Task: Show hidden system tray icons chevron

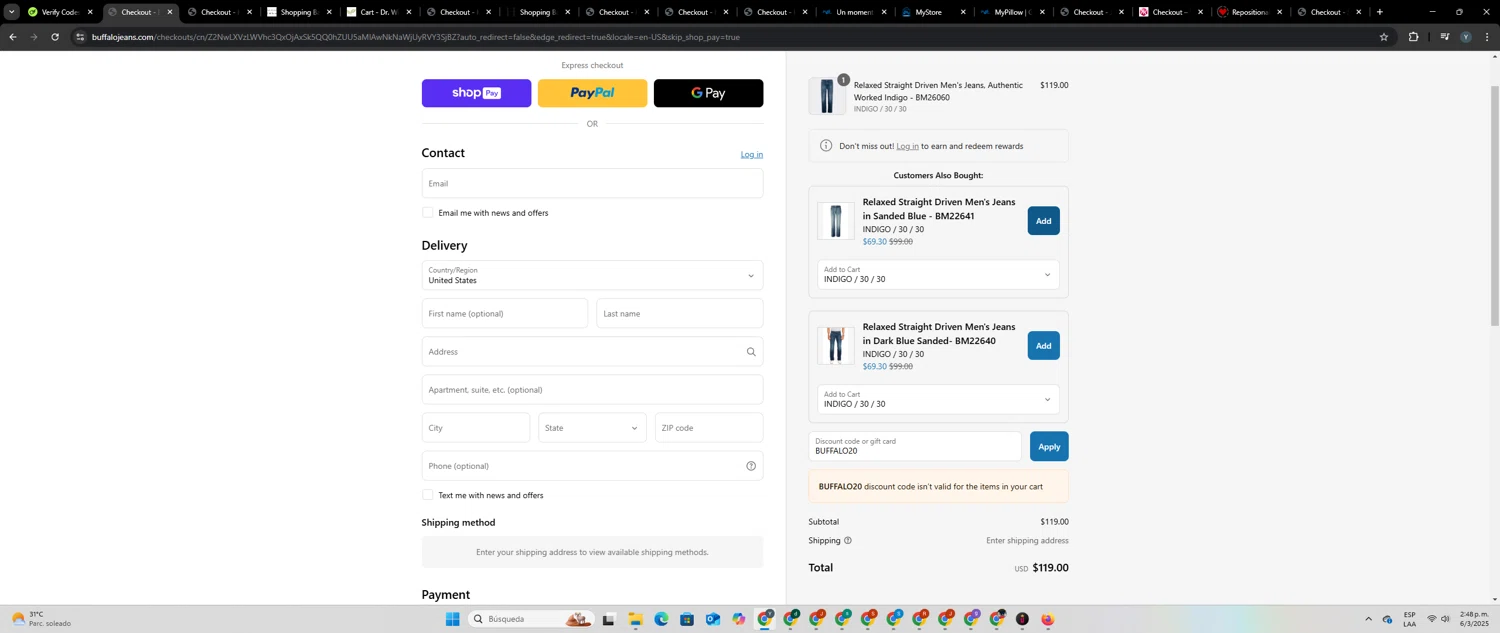Action: 1369,619
